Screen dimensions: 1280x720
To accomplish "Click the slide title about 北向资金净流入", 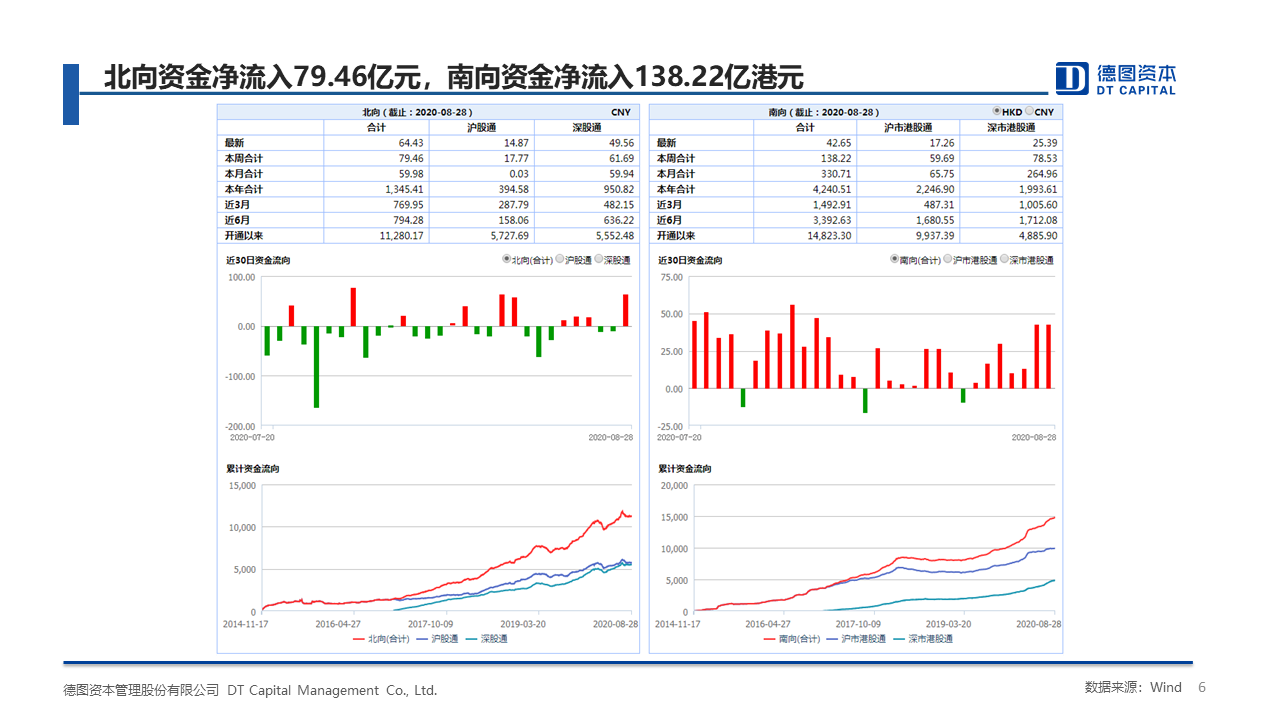I will 454,77.
